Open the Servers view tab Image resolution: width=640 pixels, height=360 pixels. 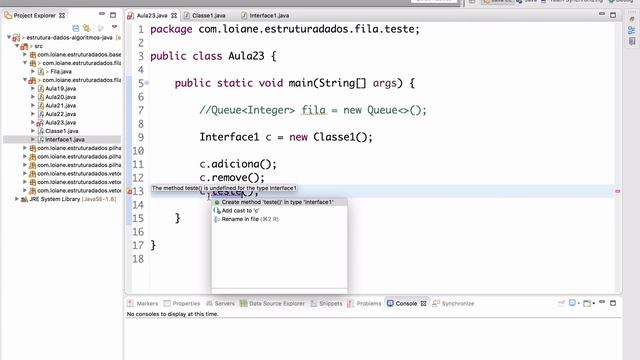(220, 304)
